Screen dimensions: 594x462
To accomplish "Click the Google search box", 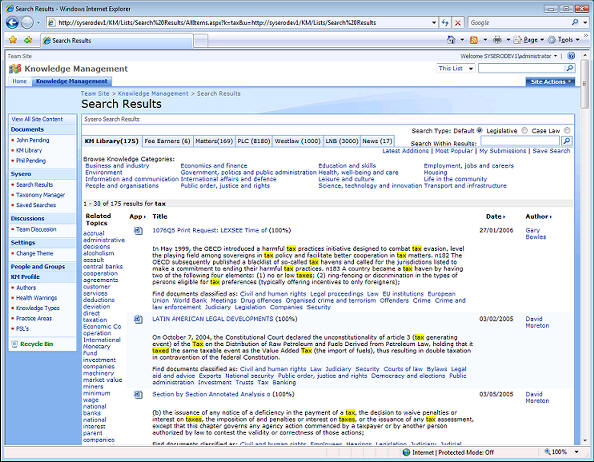I will pos(519,23).
